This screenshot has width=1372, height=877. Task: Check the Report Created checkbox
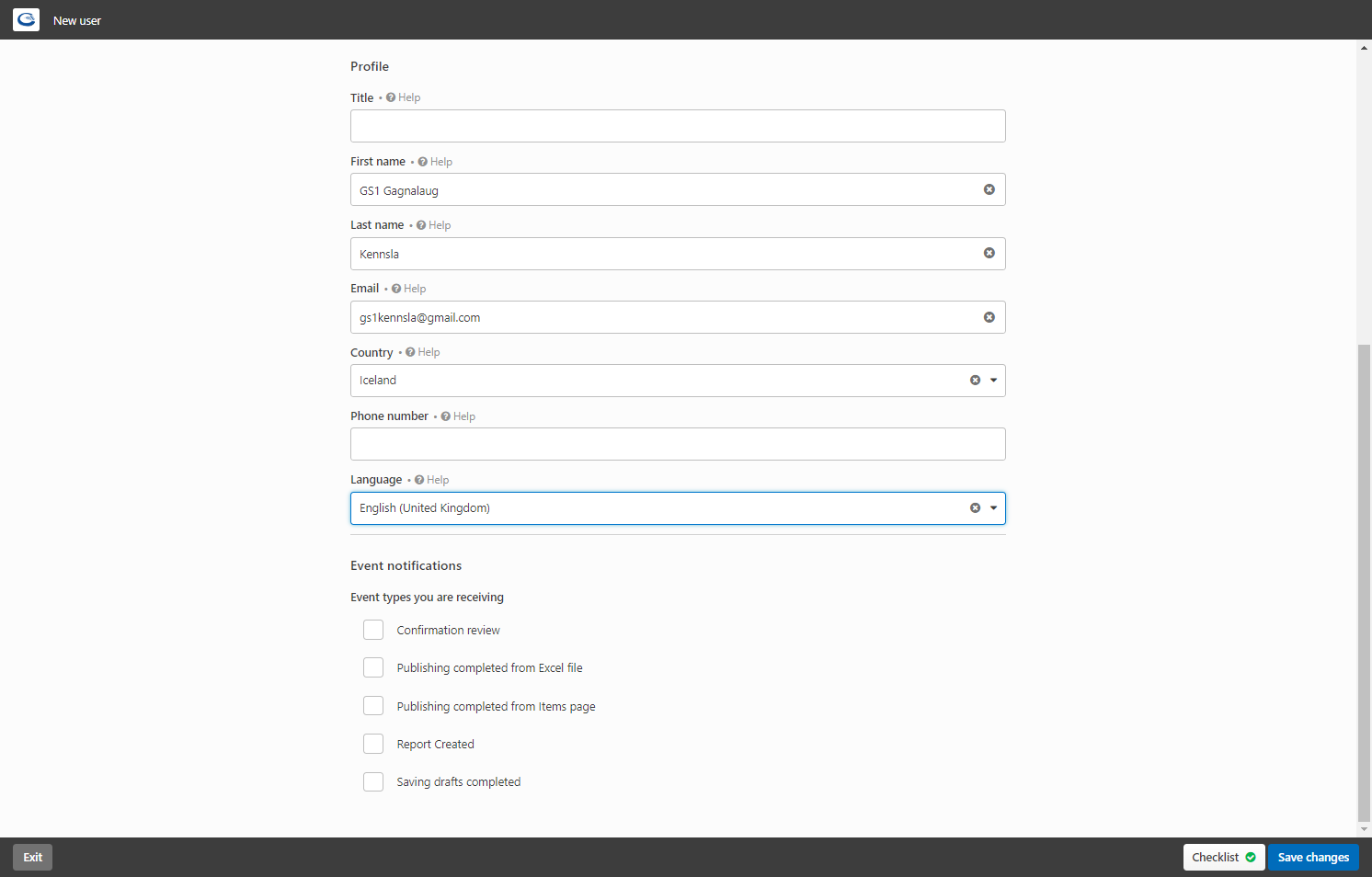pyautogui.click(x=373, y=744)
